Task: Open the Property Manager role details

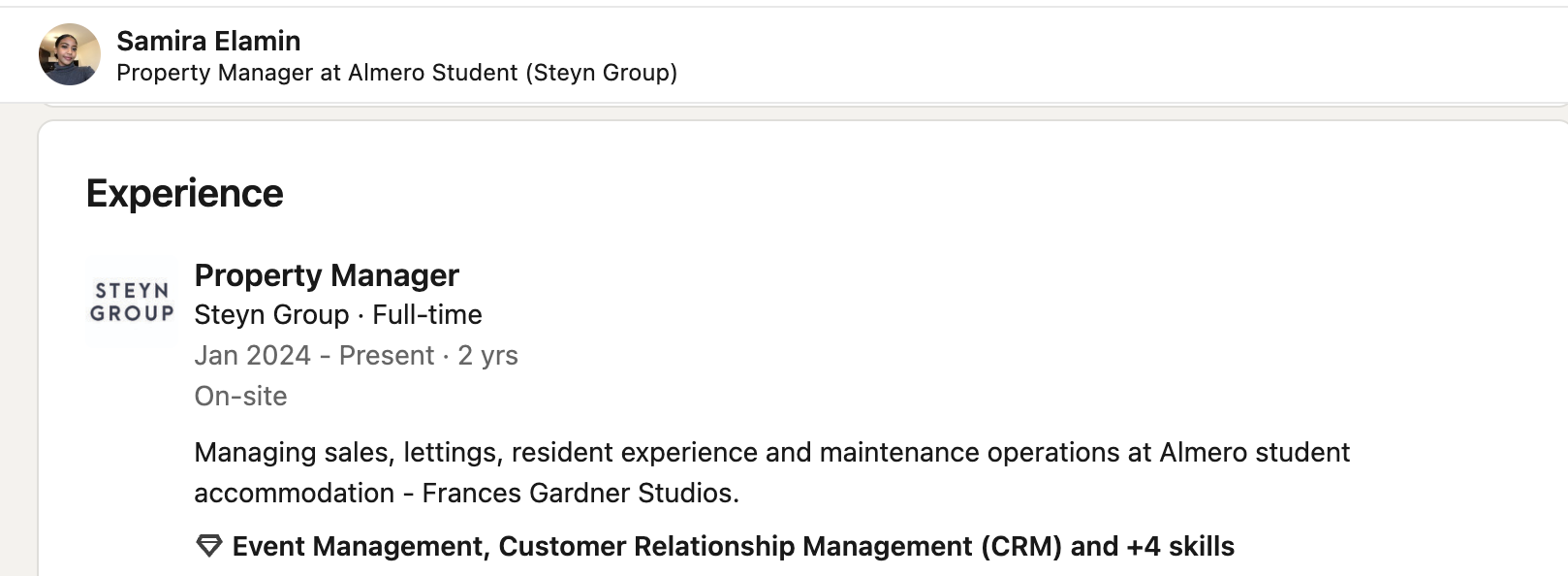Action: 327,275
